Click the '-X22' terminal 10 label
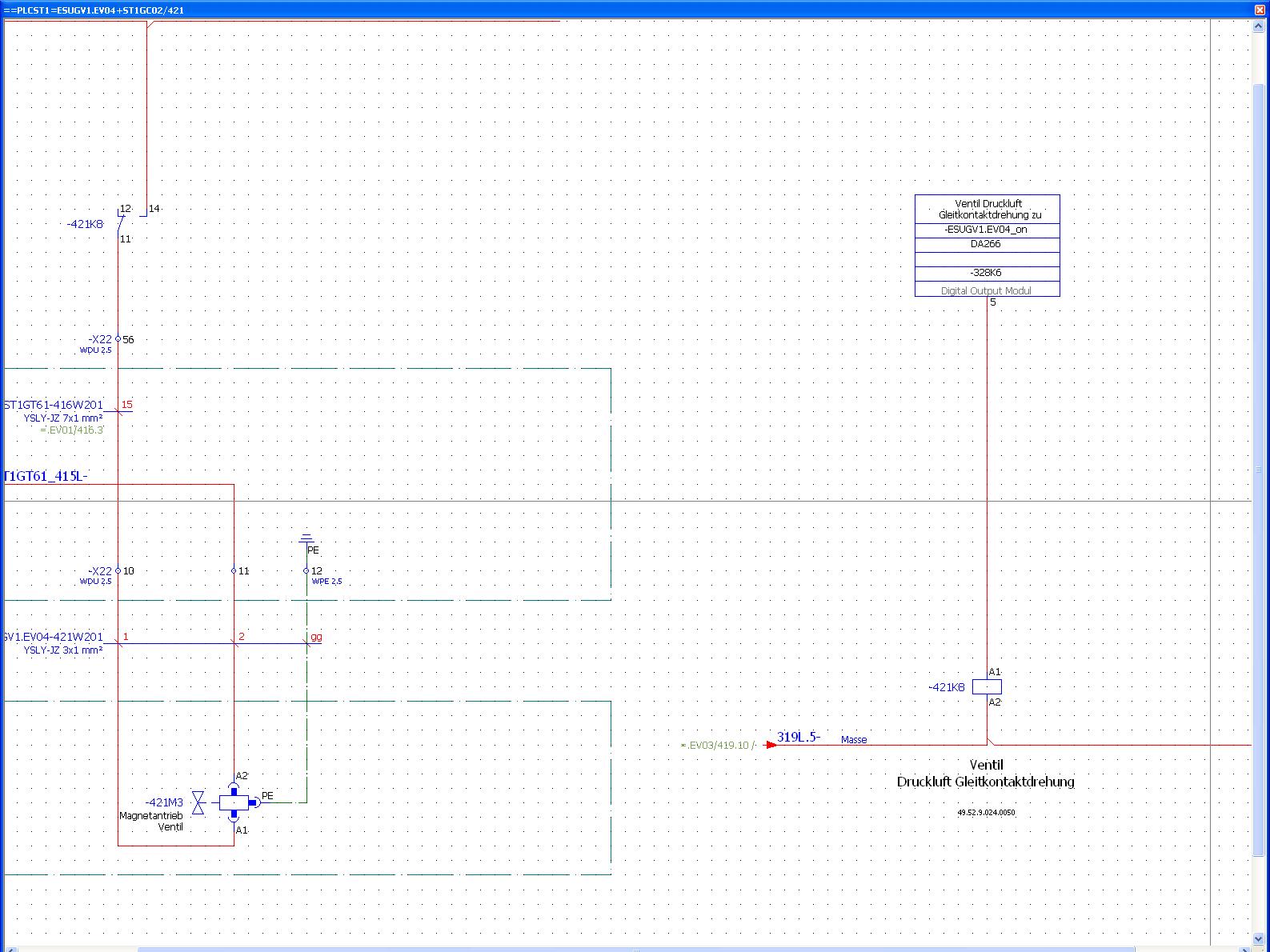Screen dimensions: 1270x952 point(101,571)
